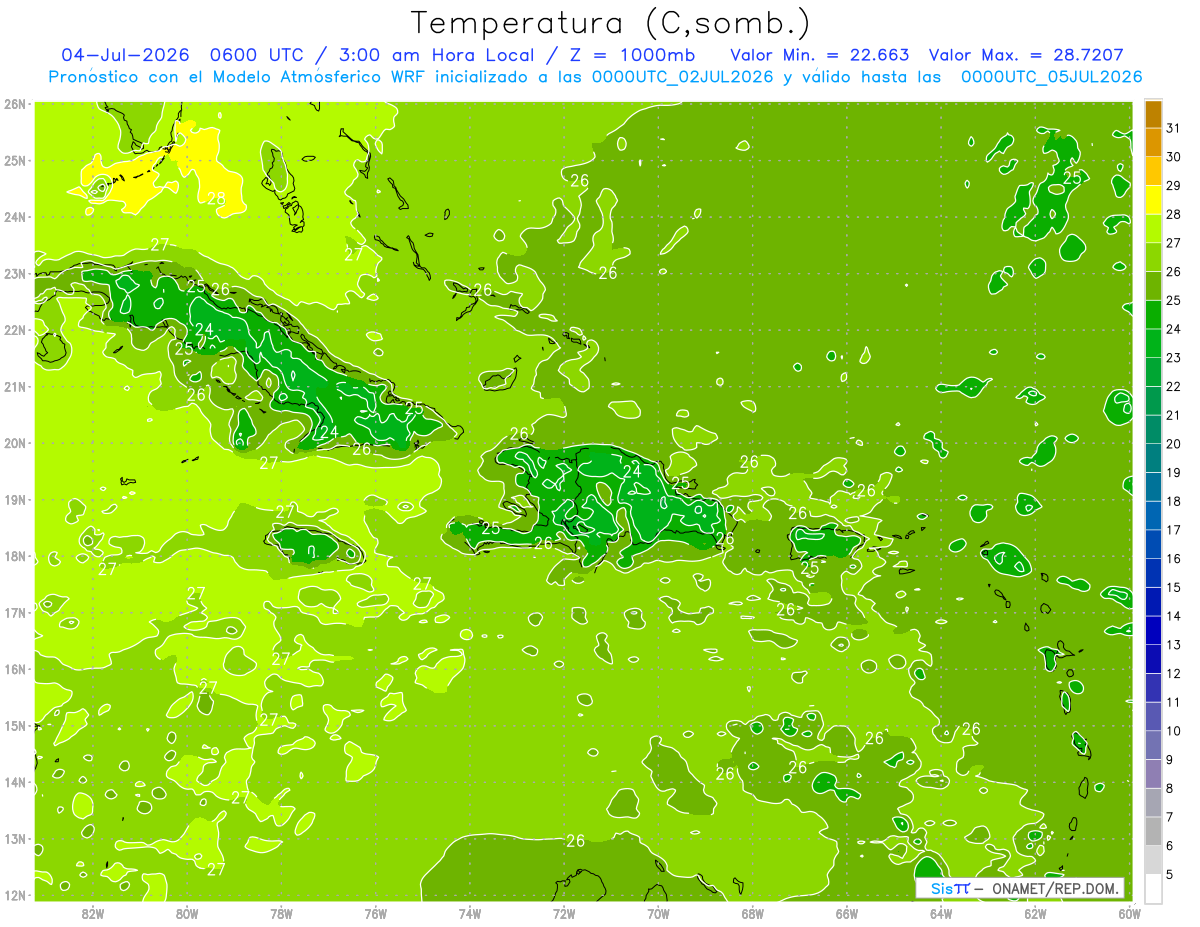The image size is (1200, 927).
Task: Click the brown swatch above 31 on the color scale
Action: 1153,114
